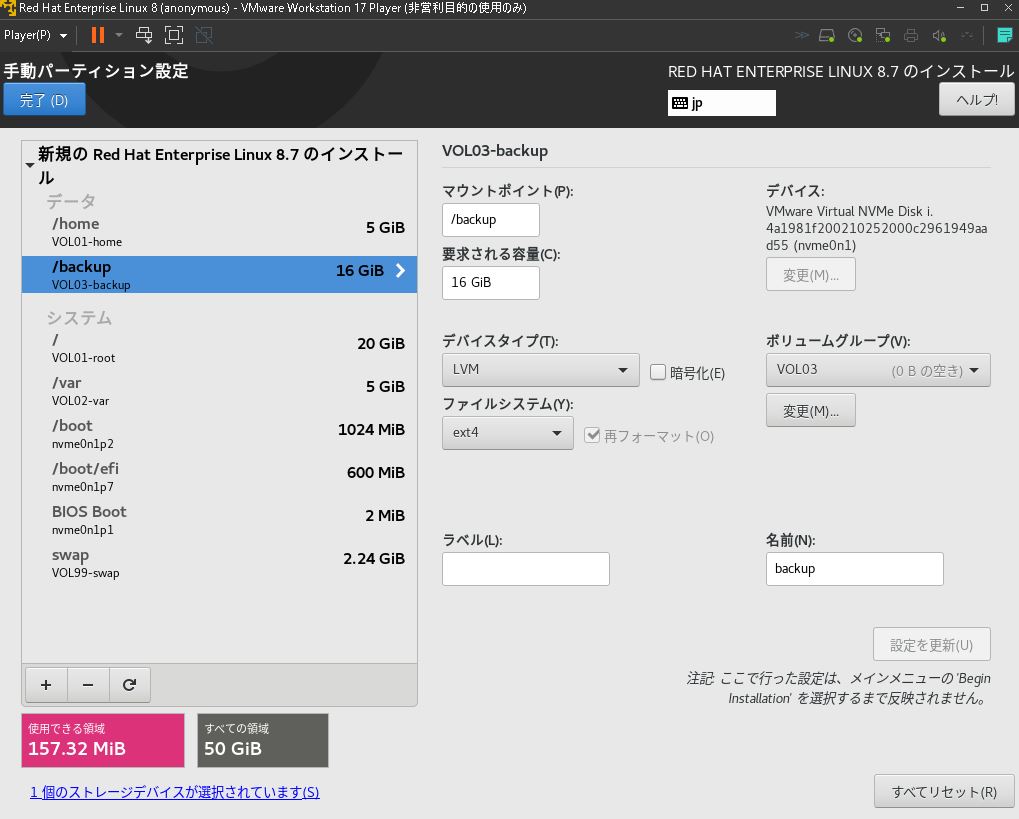Click the expand devices arrows icon

[x=802, y=35]
